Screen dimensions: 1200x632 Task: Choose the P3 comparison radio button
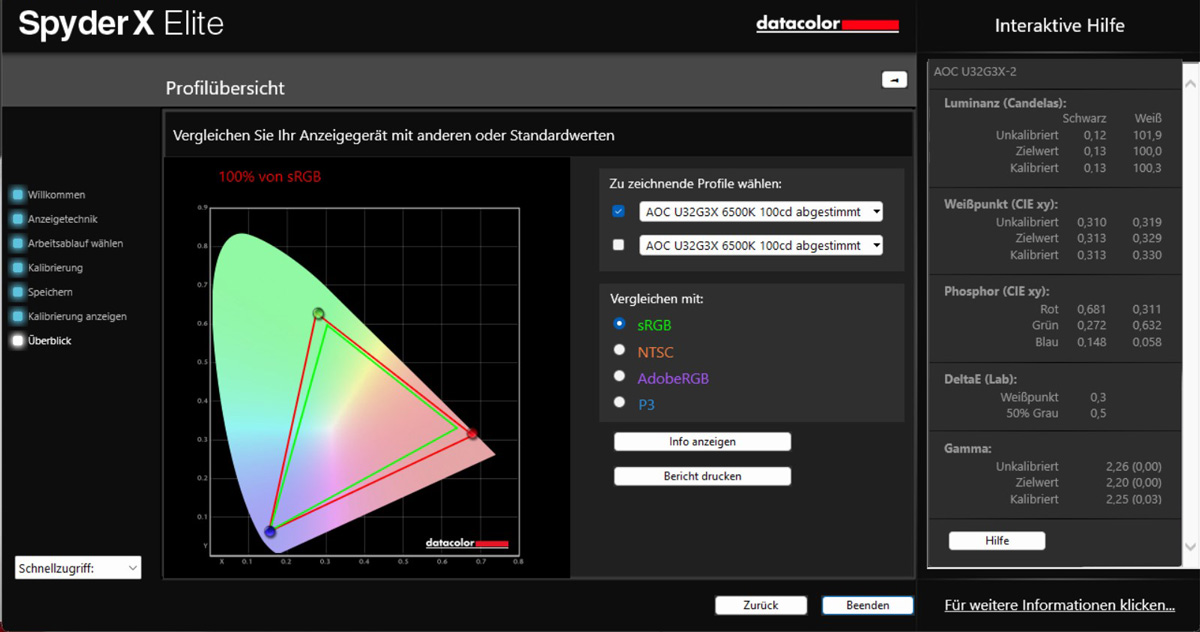pyautogui.click(x=620, y=403)
